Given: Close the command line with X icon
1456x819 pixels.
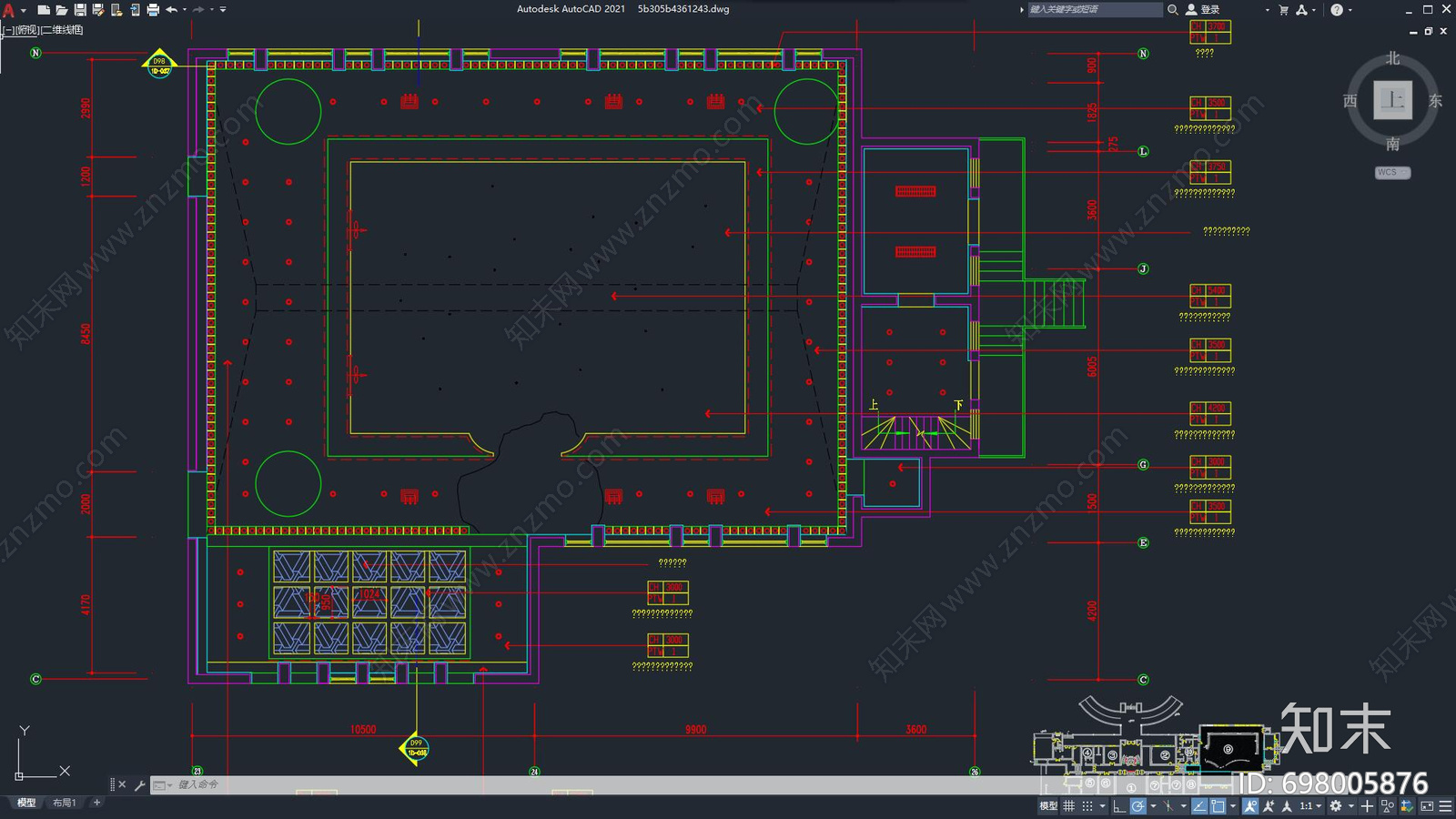Looking at the screenshot, I should (122, 784).
